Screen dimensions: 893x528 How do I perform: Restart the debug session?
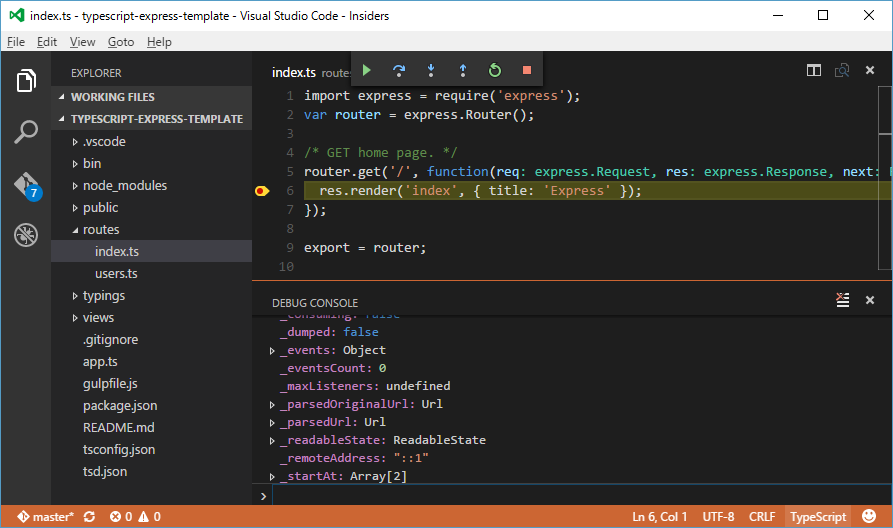495,70
